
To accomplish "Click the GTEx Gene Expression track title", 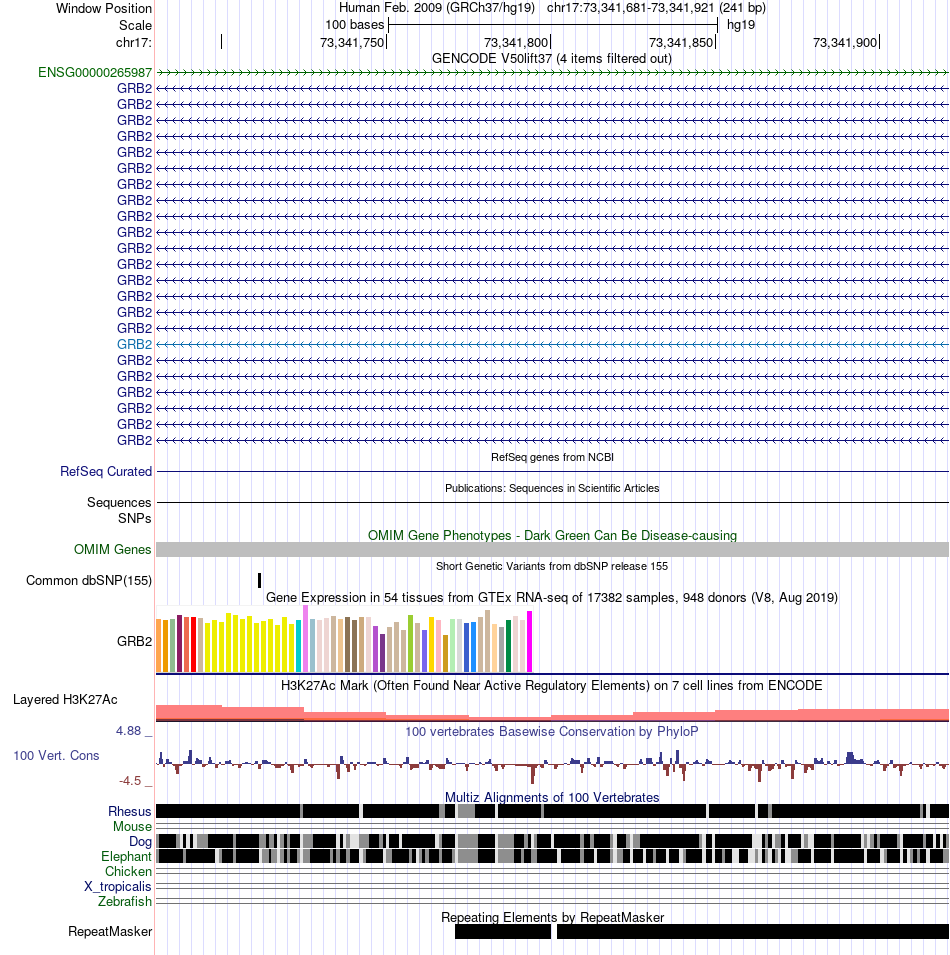I will coord(552,597).
